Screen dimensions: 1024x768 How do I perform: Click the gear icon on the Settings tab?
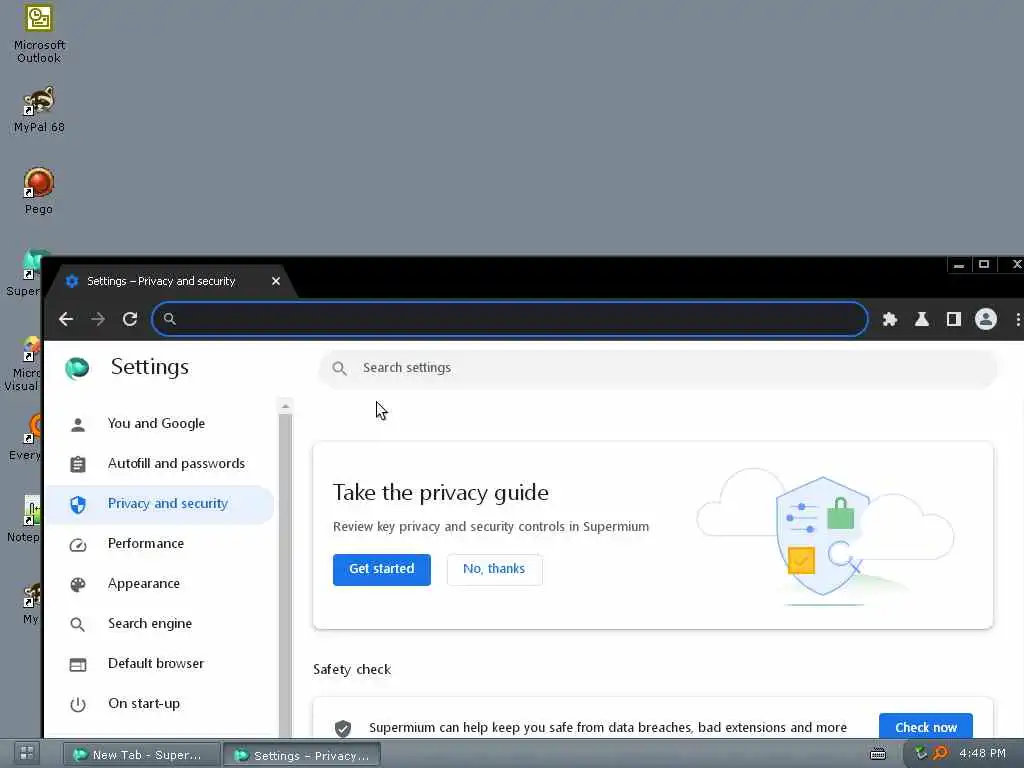point(72,281)
